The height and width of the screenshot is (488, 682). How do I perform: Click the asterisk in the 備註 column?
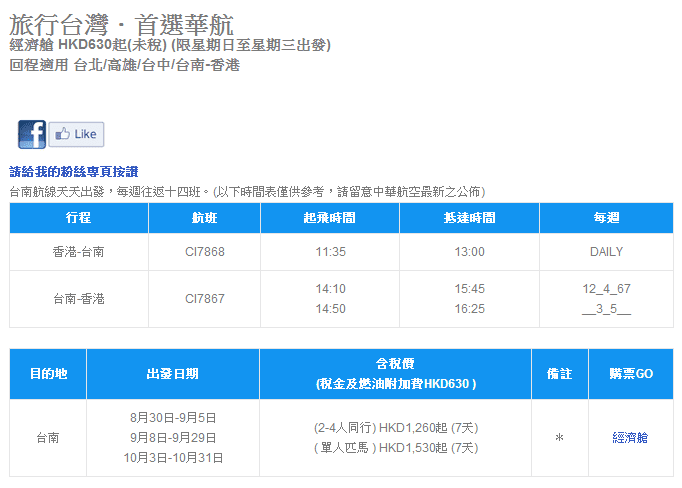pyautogui.click(x=559, y=438)
